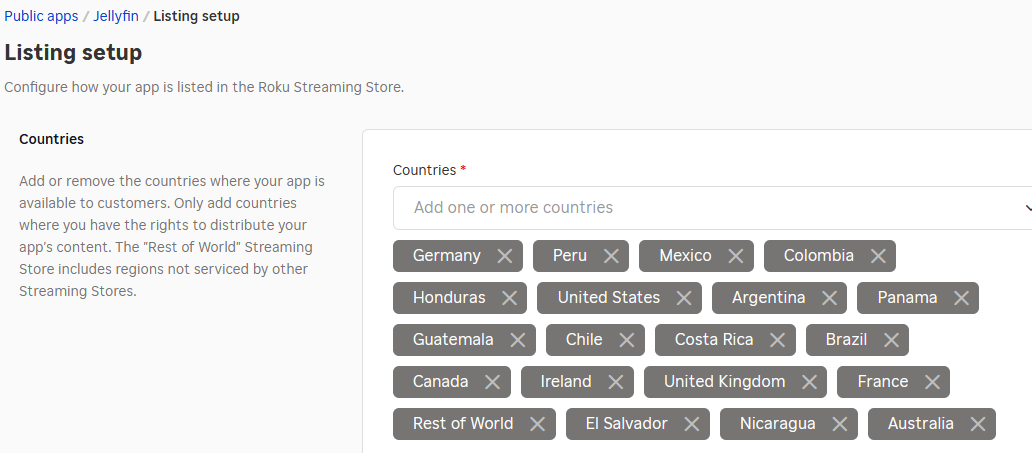
Task: Click the X next to Guatemala
Action: [517, 340]
